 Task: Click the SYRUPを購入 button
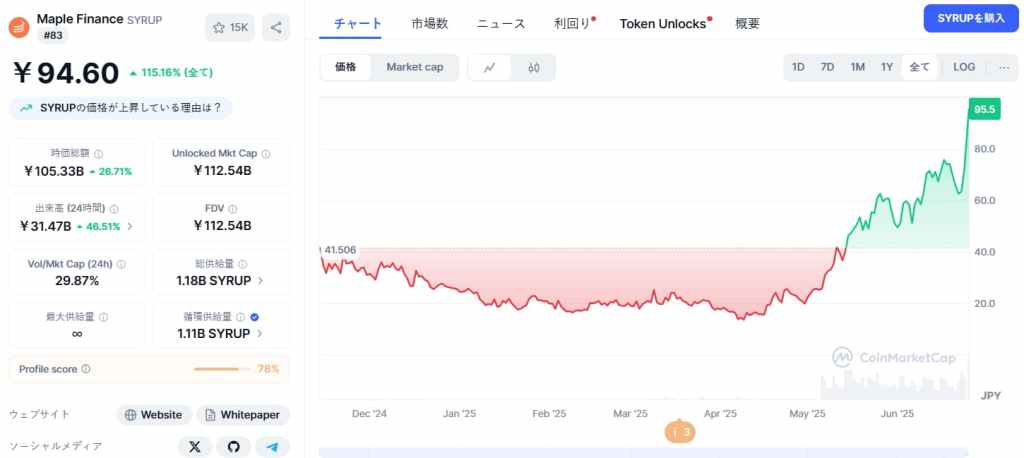point(971,19)
